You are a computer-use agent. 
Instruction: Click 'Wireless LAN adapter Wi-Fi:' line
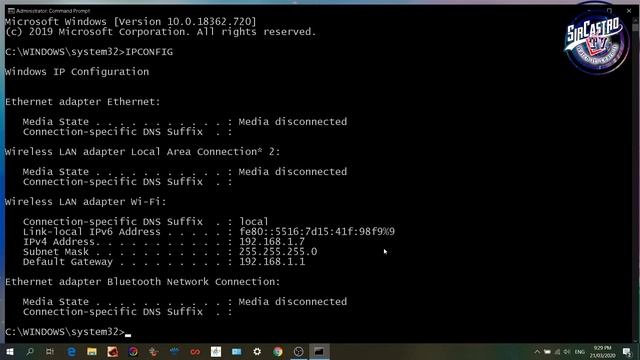[86, 202]
